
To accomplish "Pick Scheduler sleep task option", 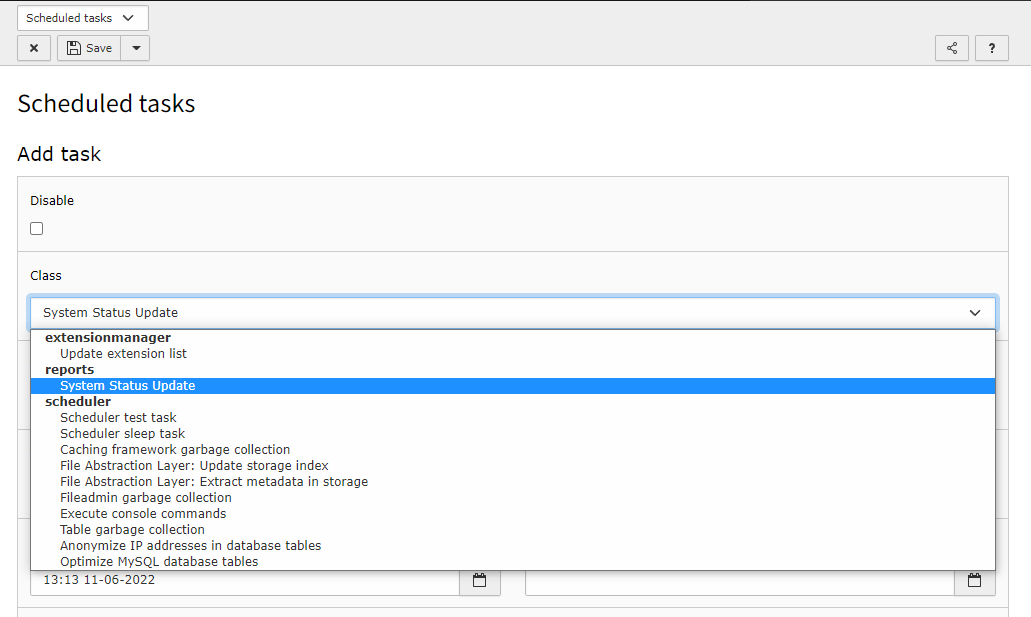I will (x=122, y=434).
